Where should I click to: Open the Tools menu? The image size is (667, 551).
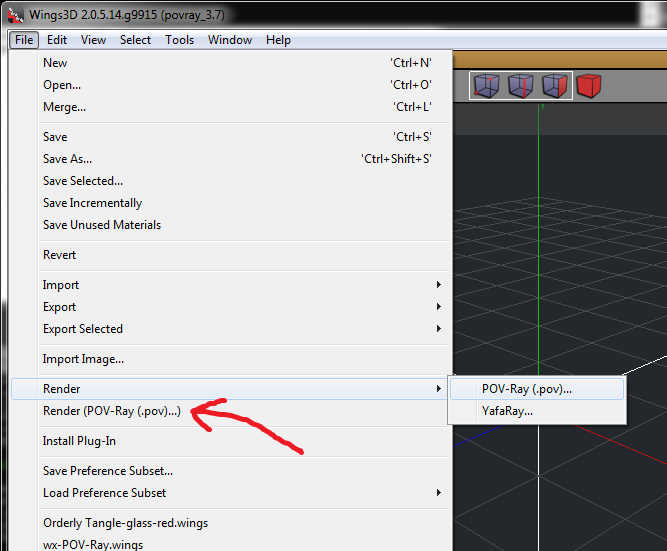(180, 40)
